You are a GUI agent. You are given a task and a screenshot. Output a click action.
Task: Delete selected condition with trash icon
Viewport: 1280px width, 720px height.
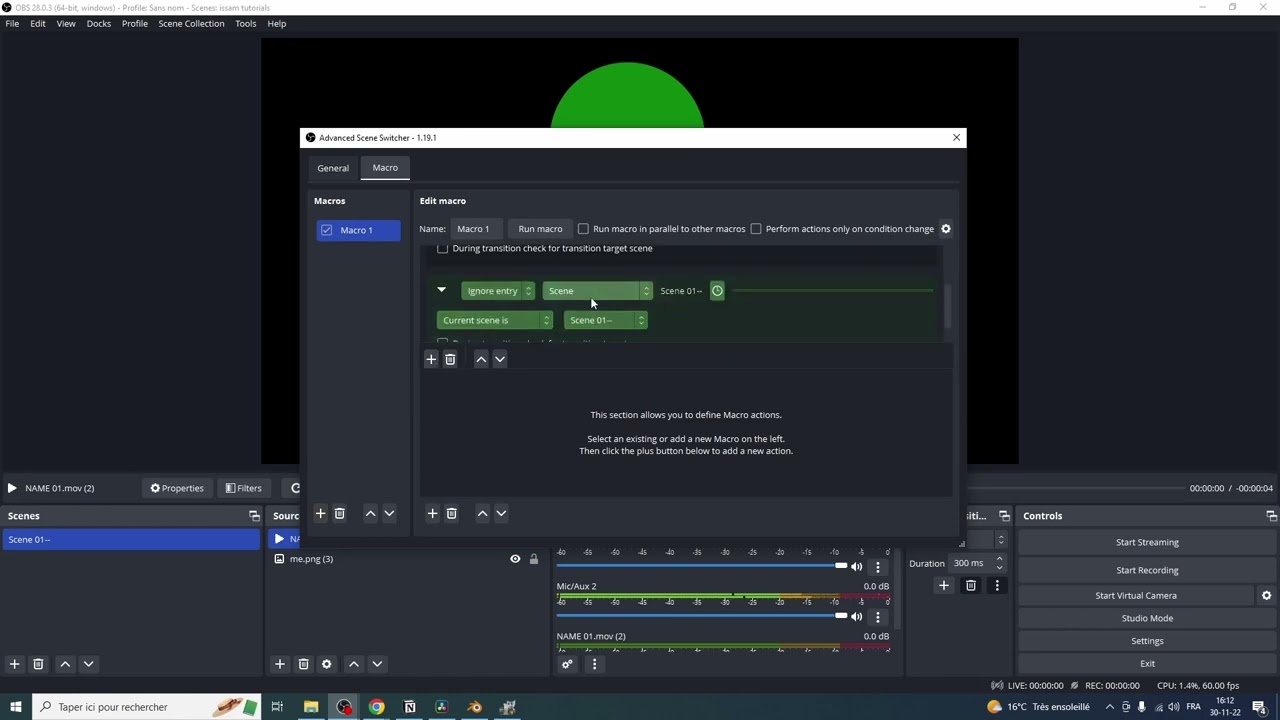click(450, 359)
